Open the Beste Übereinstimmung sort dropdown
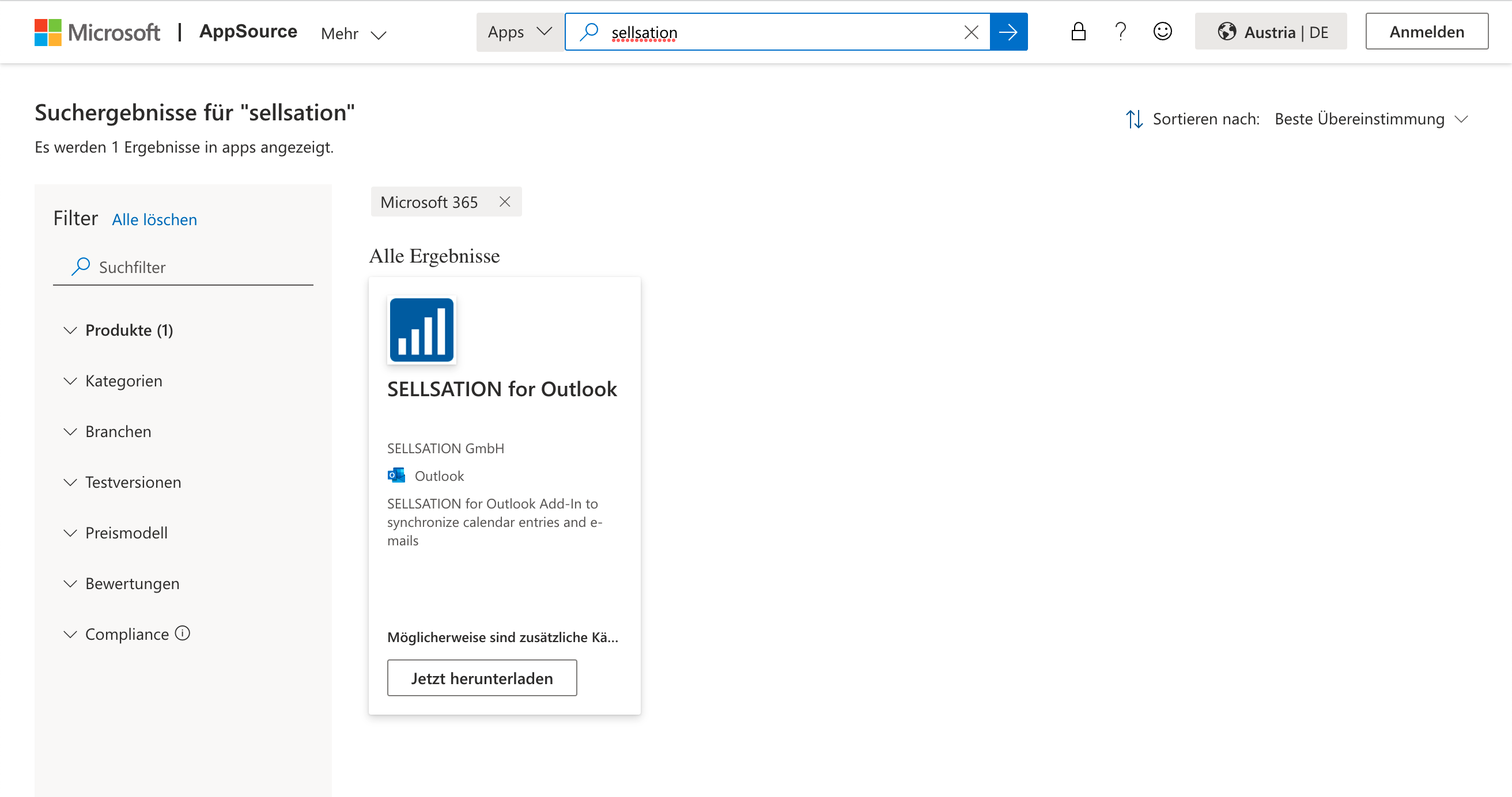The width and height of the screenshot is (1512, 797). [x=1371, y=119]
